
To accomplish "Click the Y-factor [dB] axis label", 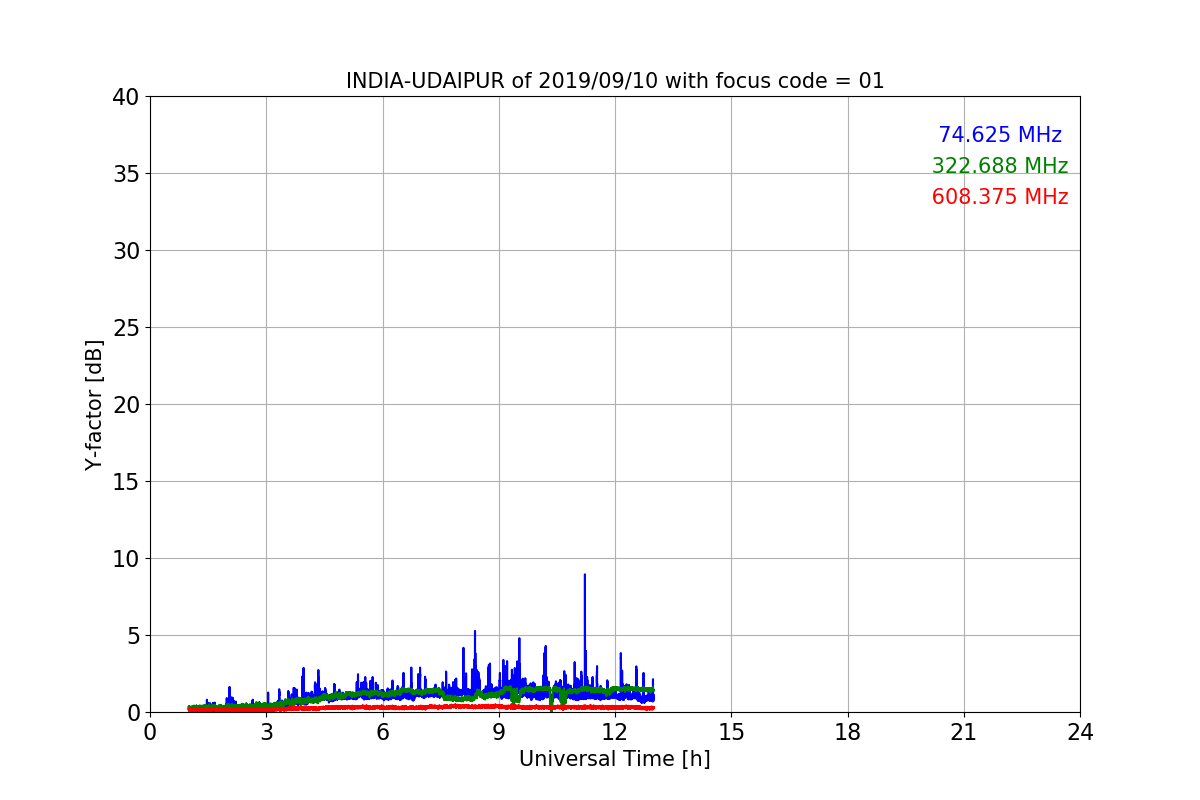I will tap(94, 405).
